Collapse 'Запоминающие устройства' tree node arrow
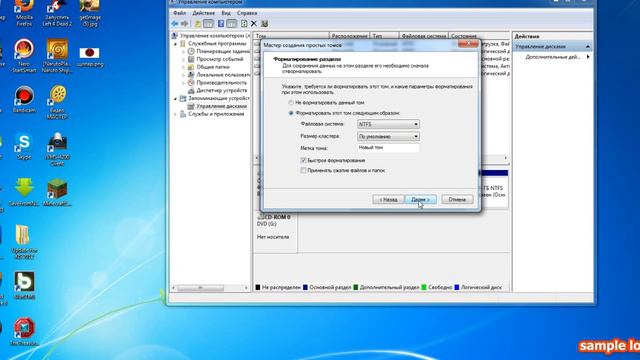The width and height of the screenshot is (640, 360). (176, 98)
